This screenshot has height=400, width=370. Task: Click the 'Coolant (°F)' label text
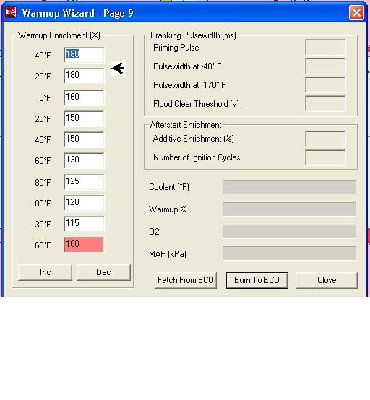pyautogui.click(x=169, y=187)
